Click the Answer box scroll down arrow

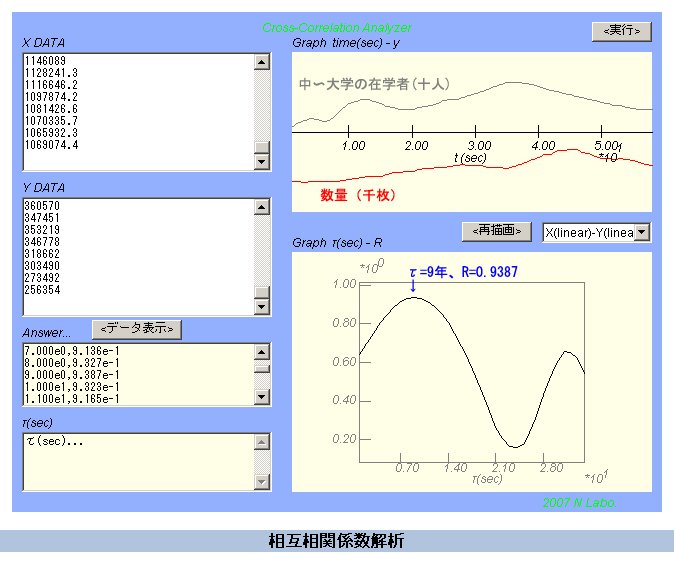pyautogui.click(x=262, y=396)
